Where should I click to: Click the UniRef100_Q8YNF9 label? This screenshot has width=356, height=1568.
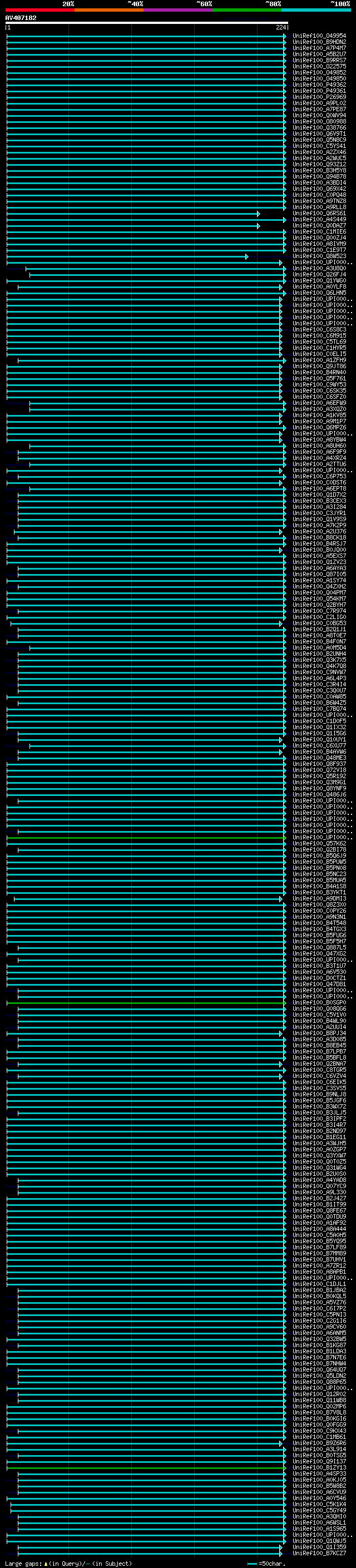point(319,788)
